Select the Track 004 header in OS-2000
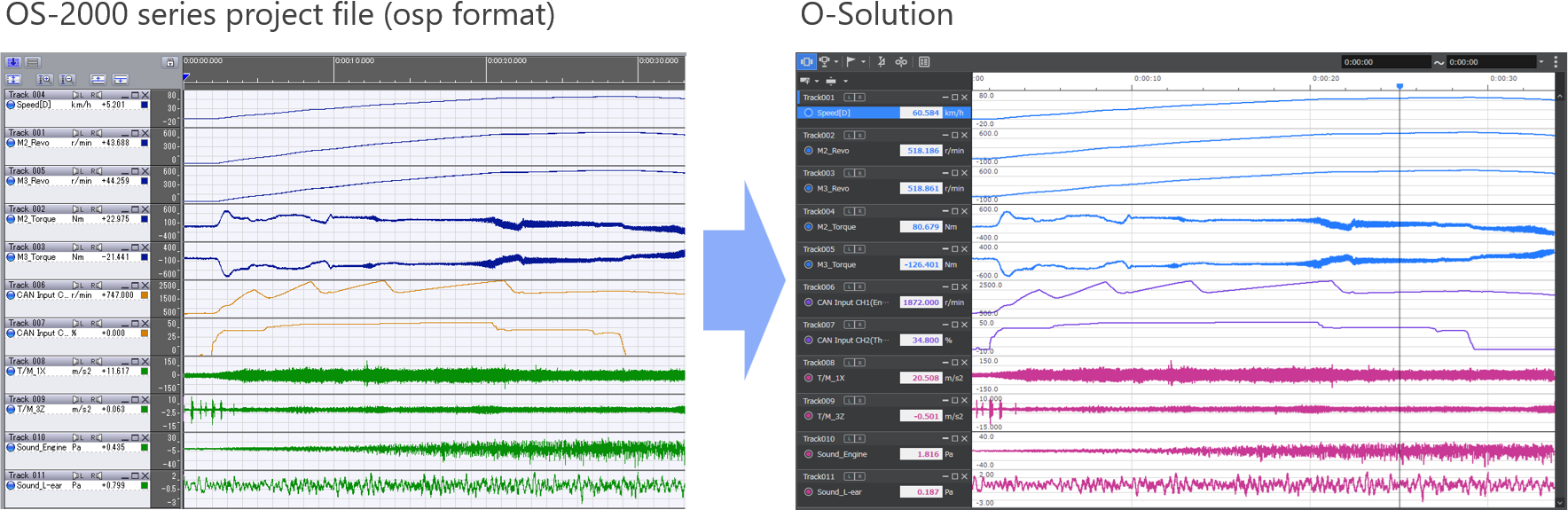Screen dimensions: 1568x510 pos(35,94)
